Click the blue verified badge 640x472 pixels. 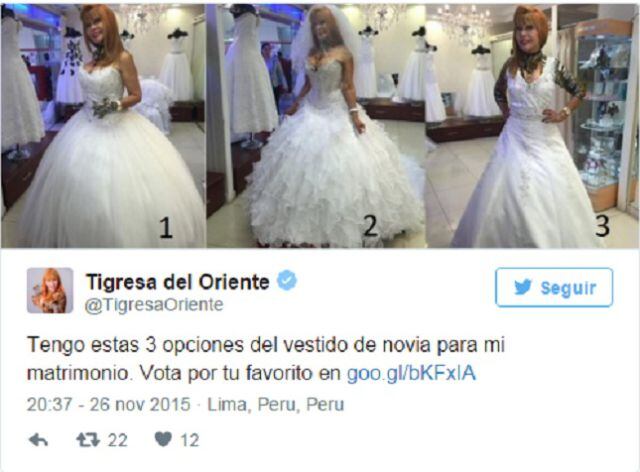pos(287,281)
